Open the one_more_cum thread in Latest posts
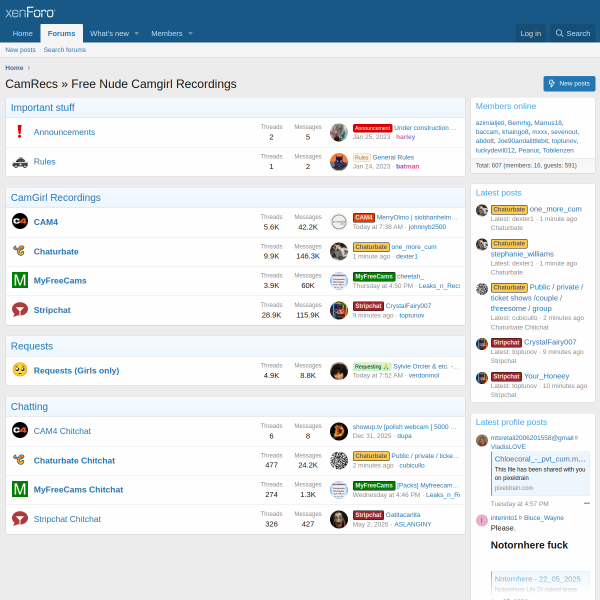 [x=556, y=209]
